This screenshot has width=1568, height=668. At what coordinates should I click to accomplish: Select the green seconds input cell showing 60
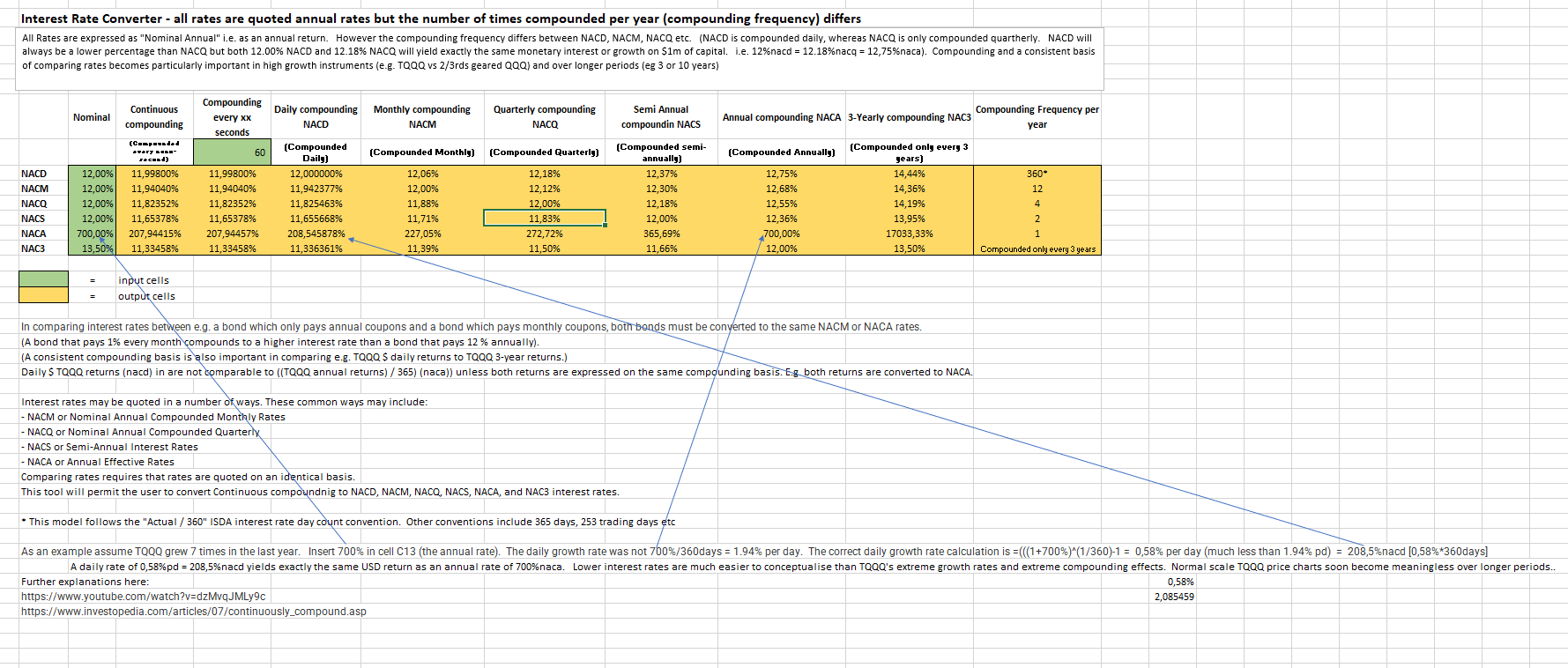[x=232, y=152]
